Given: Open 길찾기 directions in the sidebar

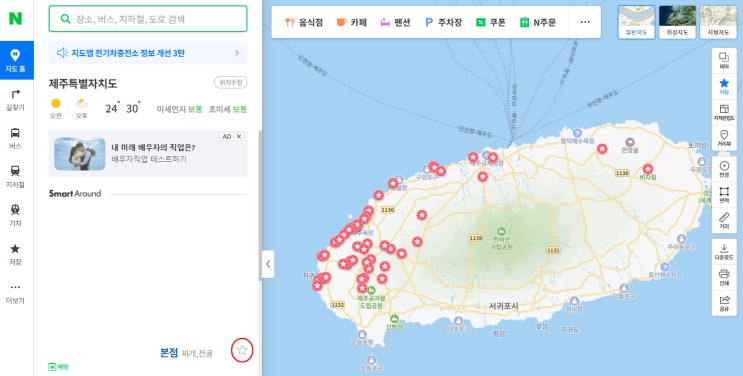Looking at the screenshot, I should (15, 100).
